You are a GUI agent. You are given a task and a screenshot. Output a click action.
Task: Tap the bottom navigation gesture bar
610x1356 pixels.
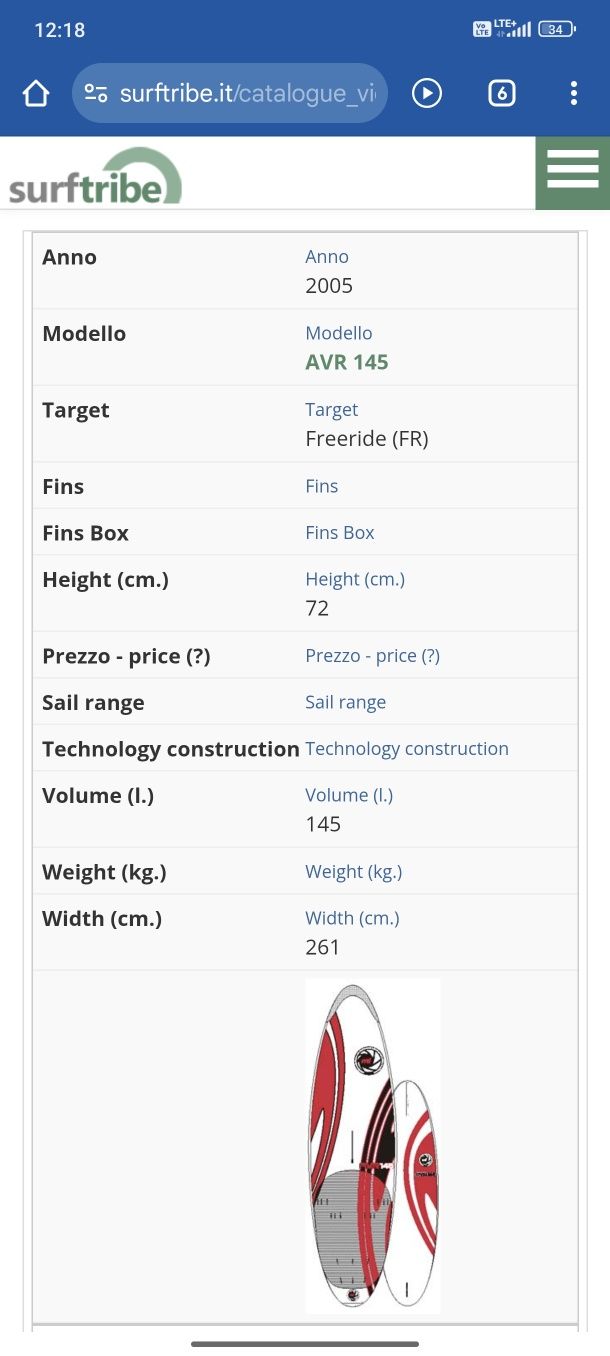tap(305, 1343)
